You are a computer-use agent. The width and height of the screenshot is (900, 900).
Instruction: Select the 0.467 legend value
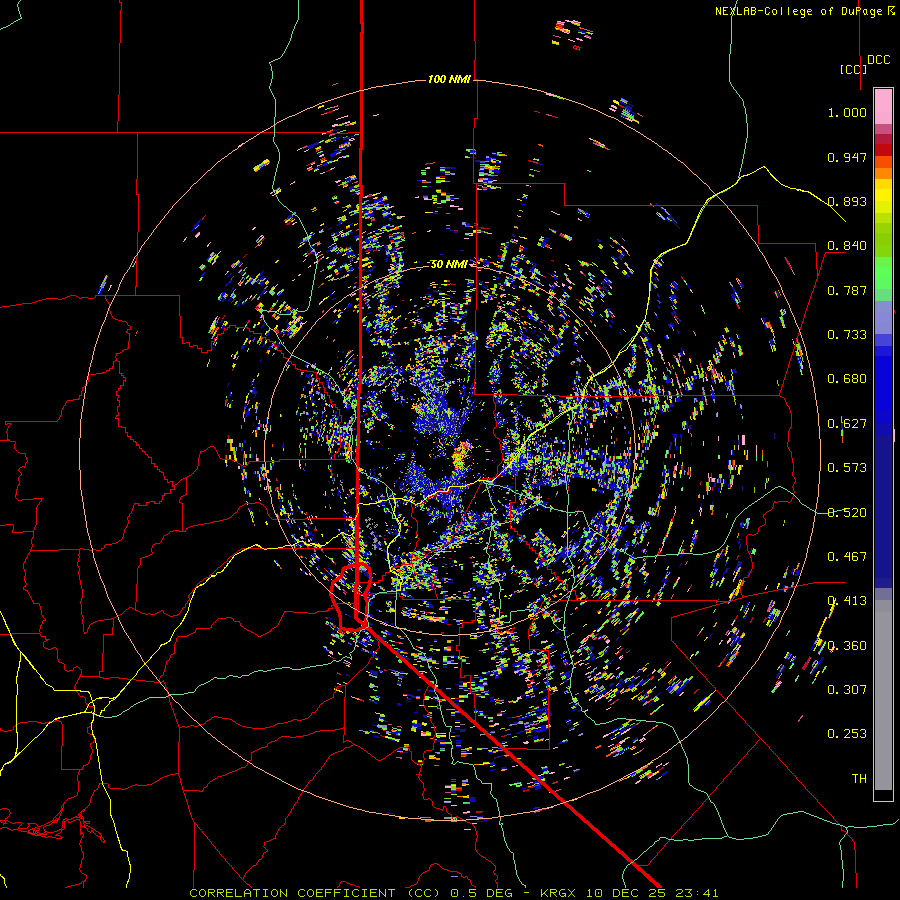pos(847,557)
